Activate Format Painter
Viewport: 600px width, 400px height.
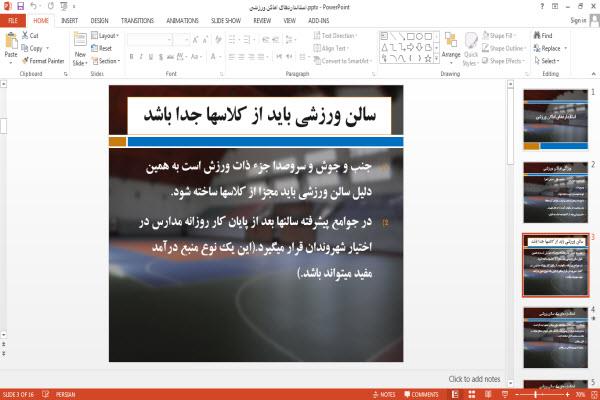pyautogui.click(x=43, y=61)
